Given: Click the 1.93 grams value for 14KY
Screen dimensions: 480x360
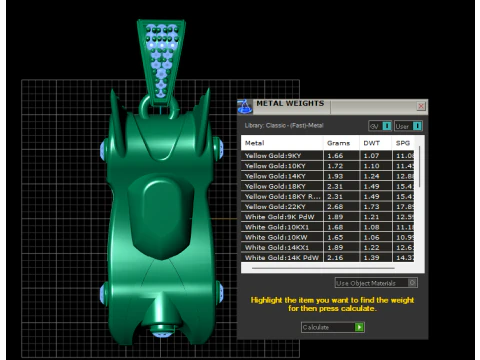Looking at the screenshot, I should click(335, 176).
